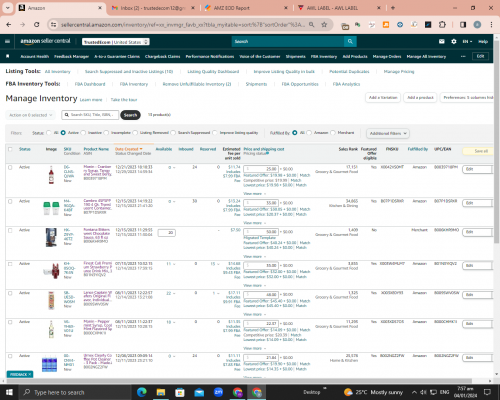Click the magnifier icon in the top search bar
The image size is (500, 400).
[350, 41]
